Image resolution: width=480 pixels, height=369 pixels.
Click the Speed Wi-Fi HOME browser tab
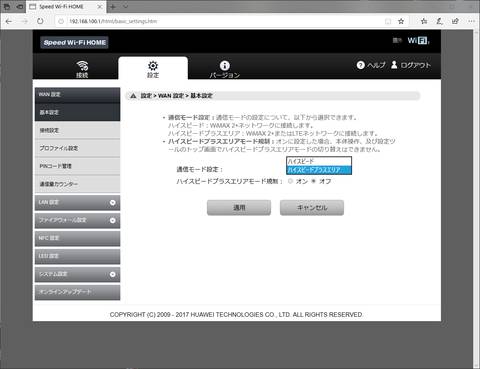click(66, 7)
